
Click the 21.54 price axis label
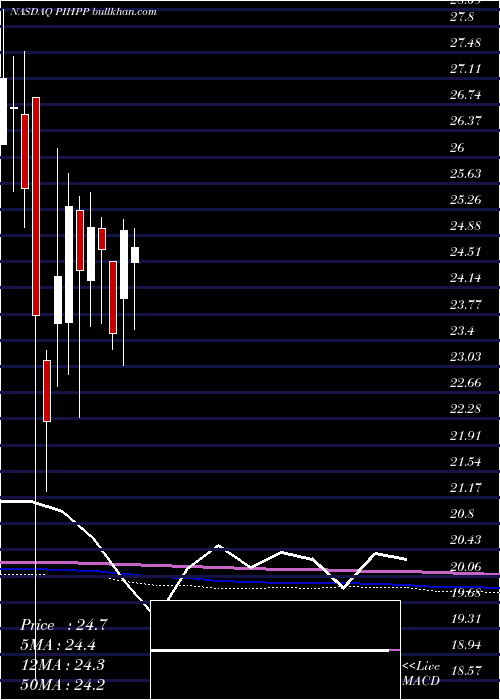pyautogui.click(x=465, y=462)
